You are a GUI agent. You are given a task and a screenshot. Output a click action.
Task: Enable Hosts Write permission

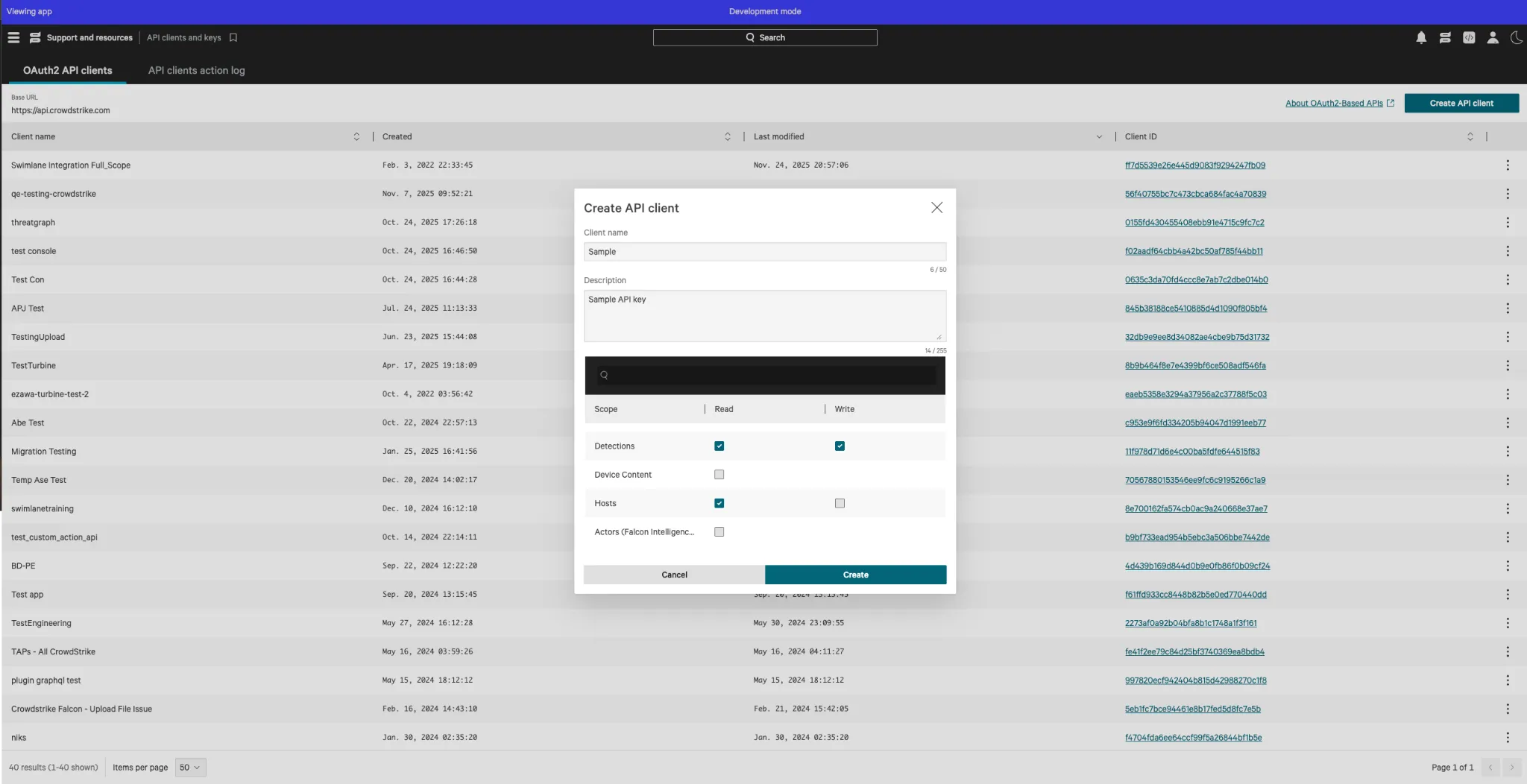(x=840, y=503)
